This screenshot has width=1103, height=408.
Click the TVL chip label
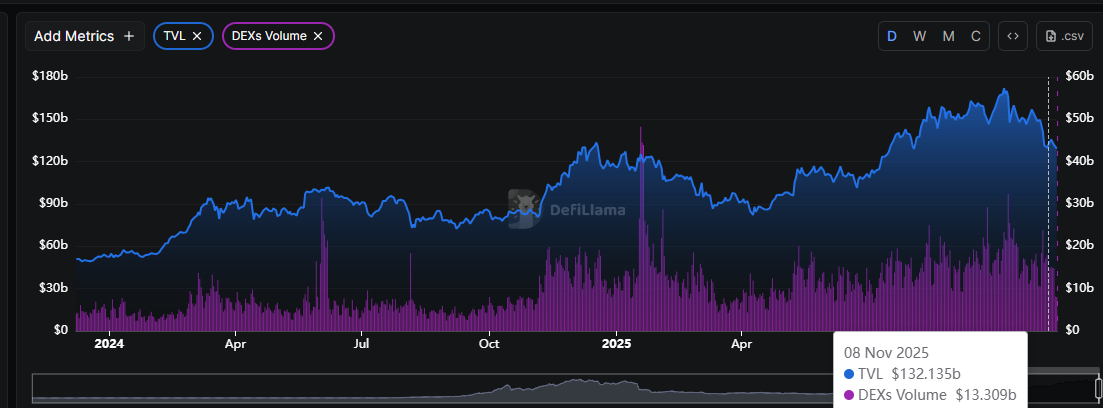[174, 36]
